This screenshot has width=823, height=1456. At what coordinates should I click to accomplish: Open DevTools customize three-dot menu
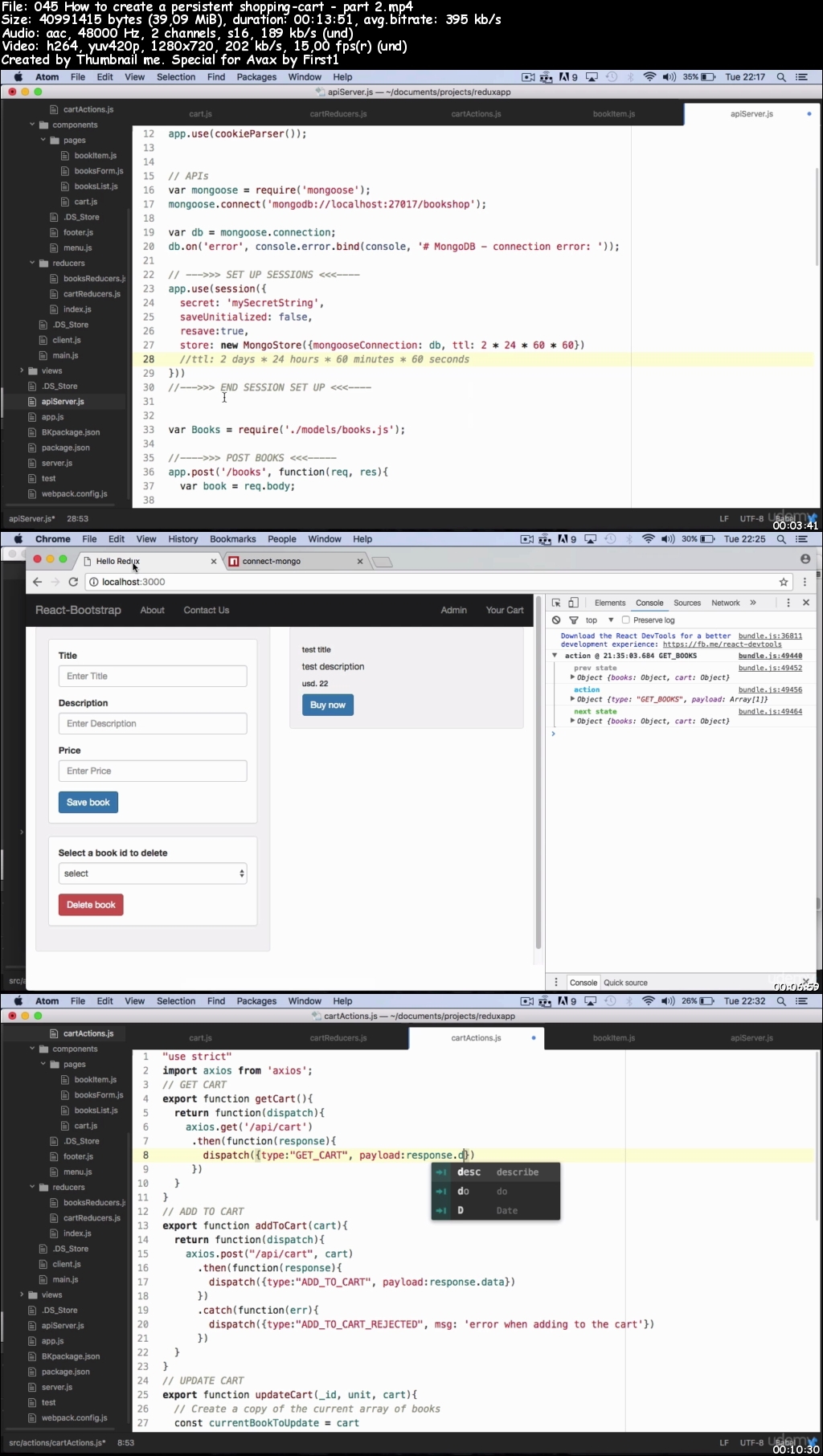click(788, 603)
